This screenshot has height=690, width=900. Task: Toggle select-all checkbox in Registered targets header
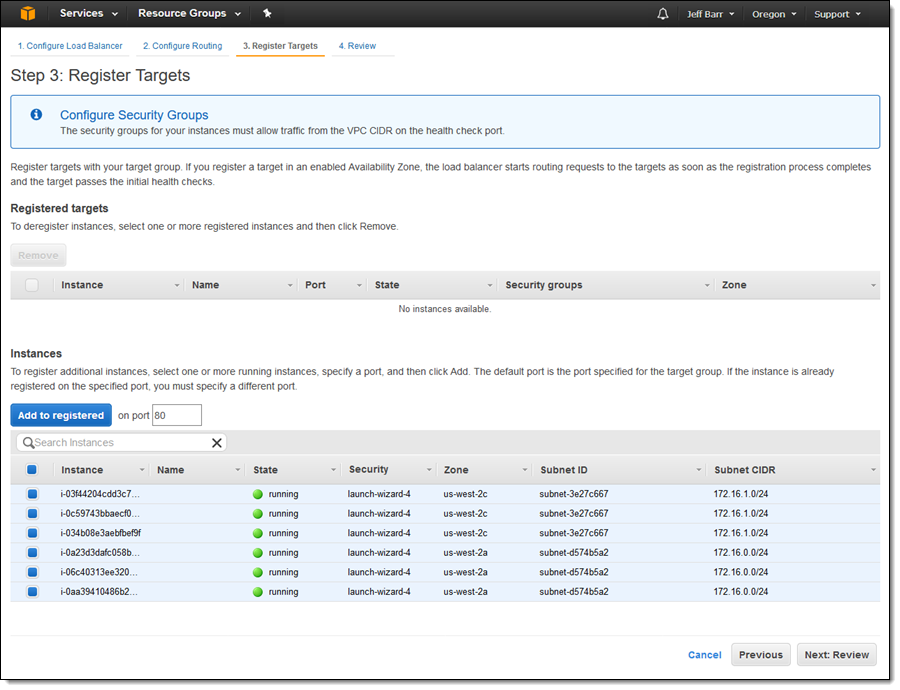32,285
